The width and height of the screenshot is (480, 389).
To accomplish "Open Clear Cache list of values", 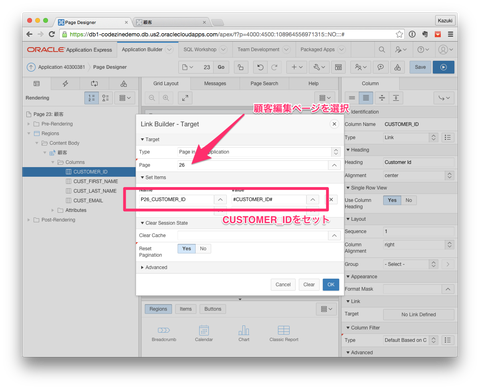I will (334, 236).
